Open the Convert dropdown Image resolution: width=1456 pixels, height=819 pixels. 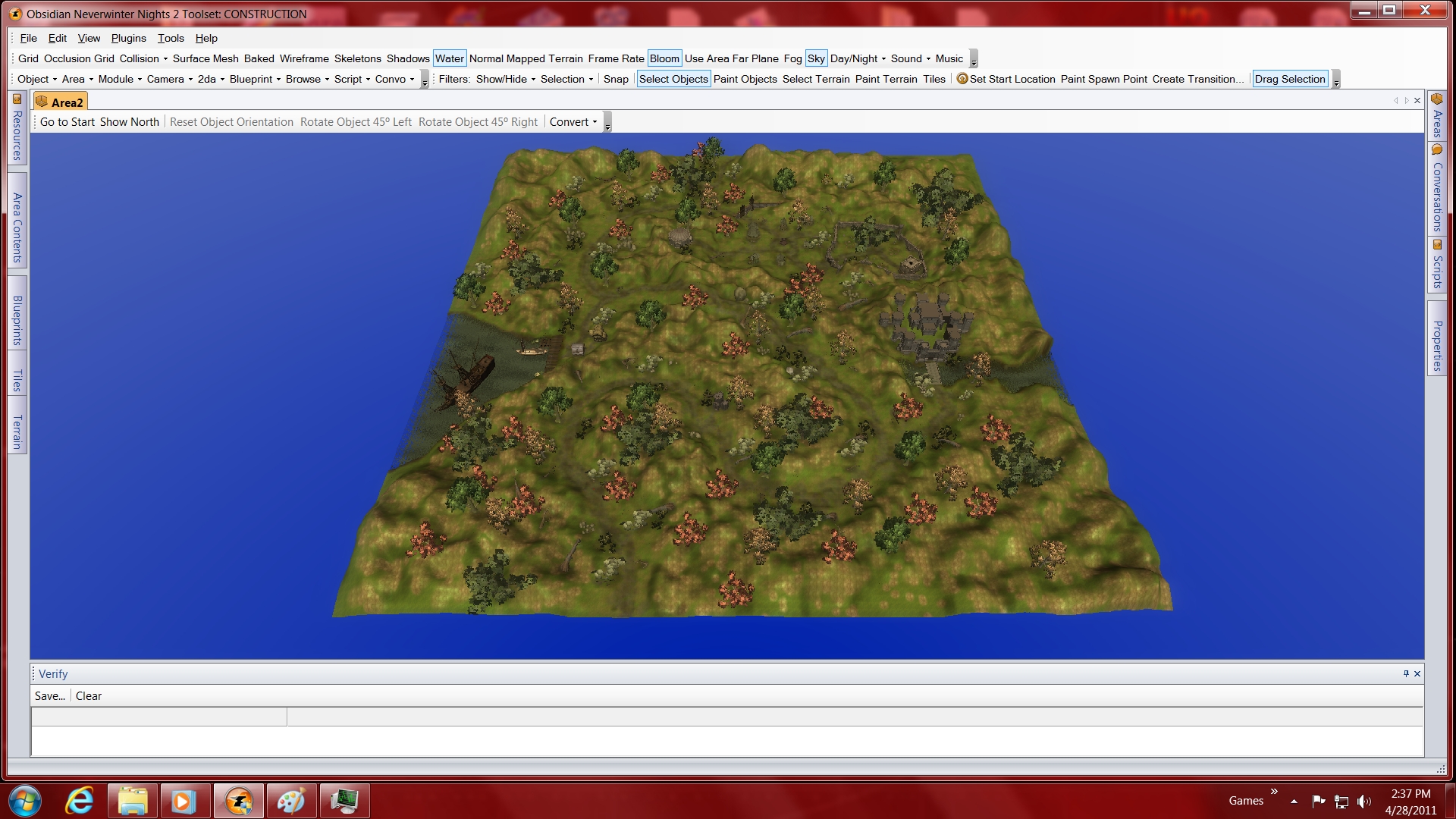(x=573, y=122)
